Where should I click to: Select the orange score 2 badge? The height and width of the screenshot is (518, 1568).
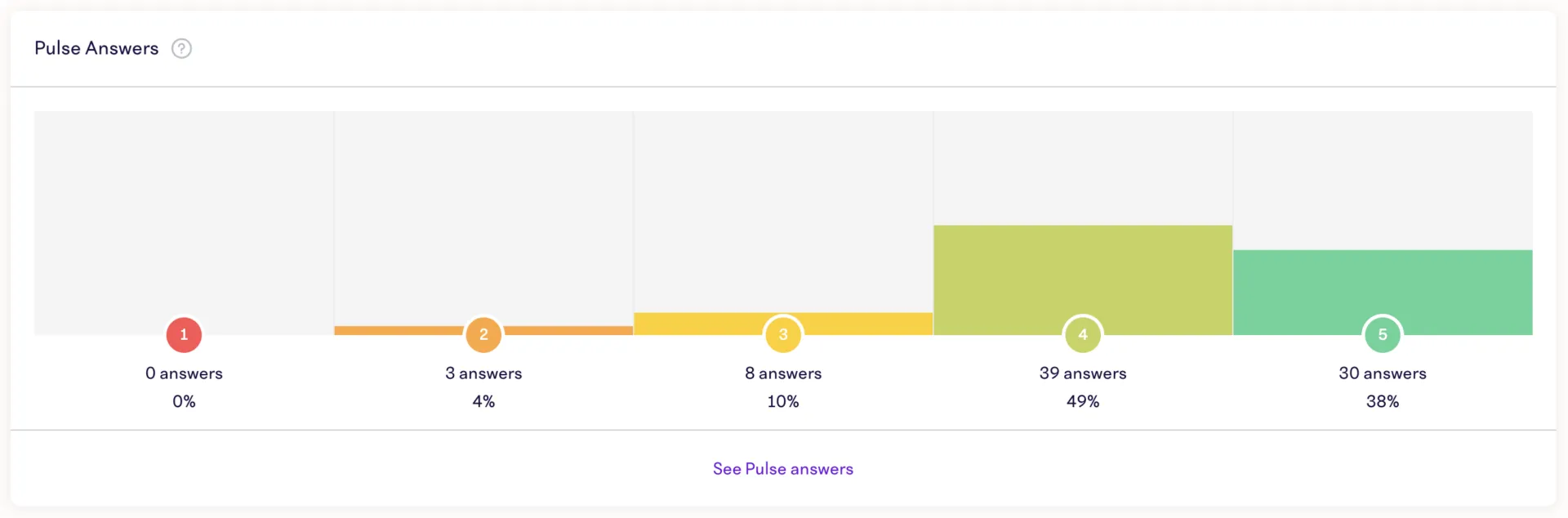[483, 335]
